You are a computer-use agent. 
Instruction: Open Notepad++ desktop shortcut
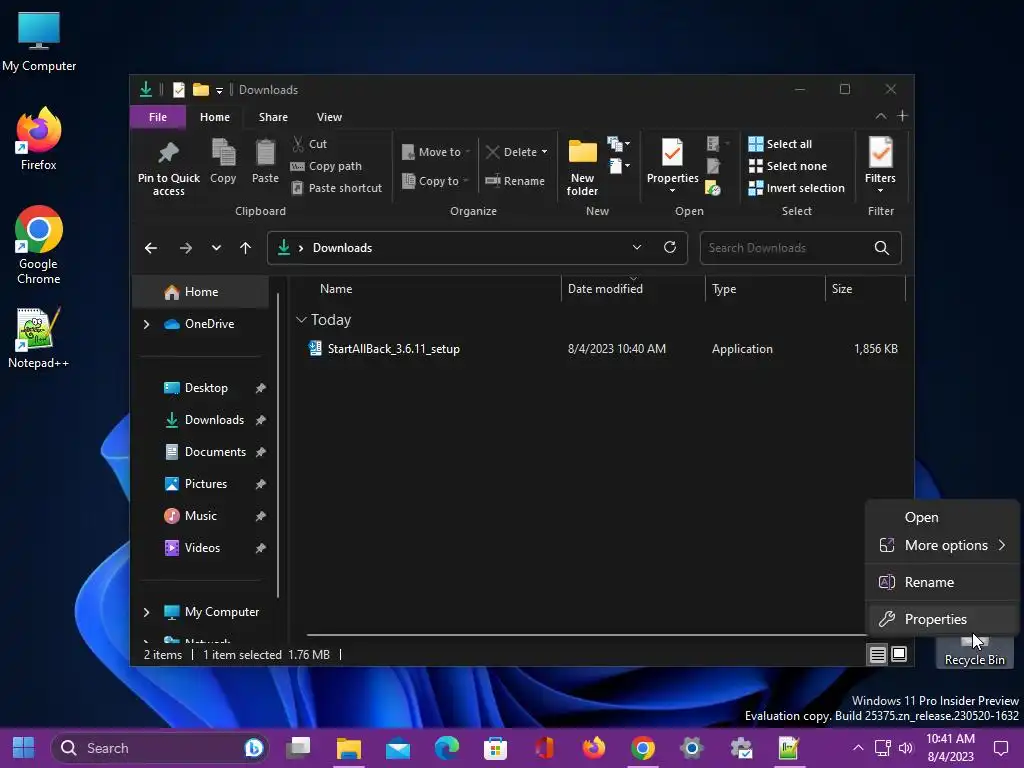(39, 338)
